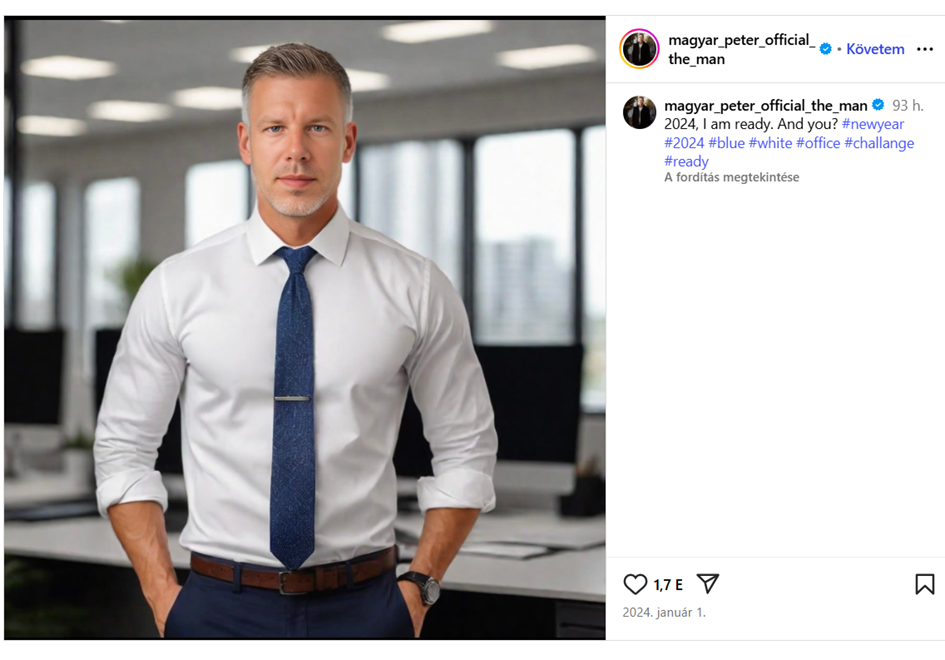This screenshot has width=945, height=660.
Task: Click verified badge in header
Action: pos(826,49)
